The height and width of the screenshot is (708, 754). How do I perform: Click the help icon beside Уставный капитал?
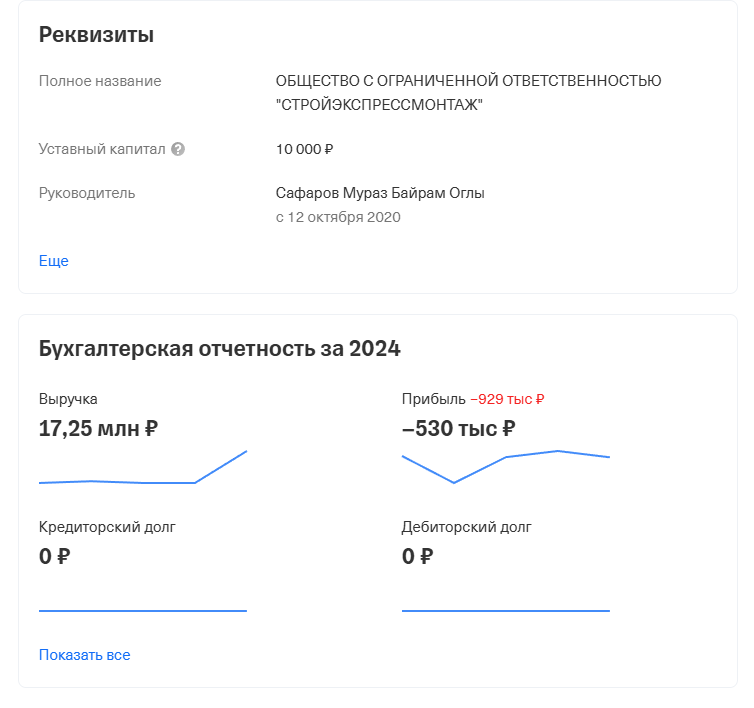[x=178, y=149]
